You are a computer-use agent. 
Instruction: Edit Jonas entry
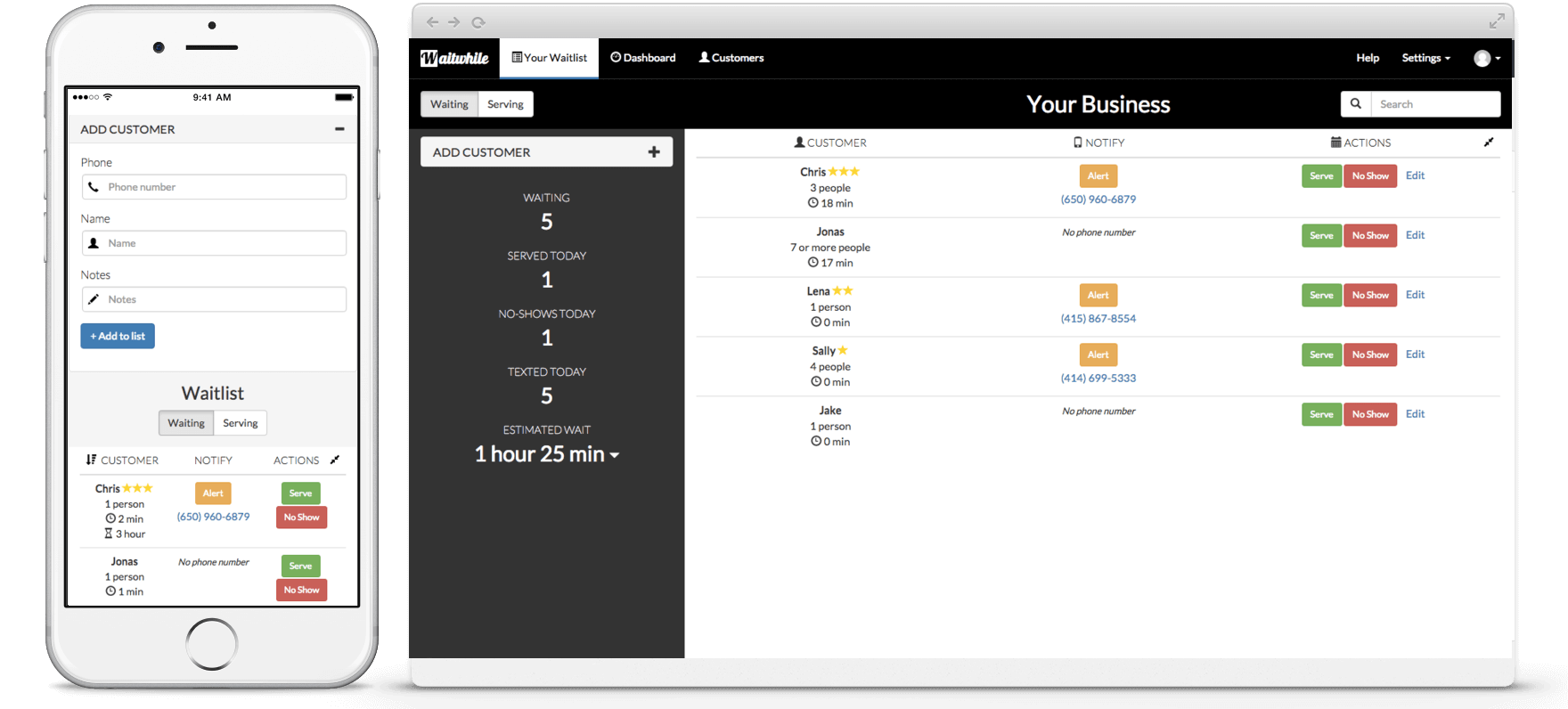pos(1415,235)
